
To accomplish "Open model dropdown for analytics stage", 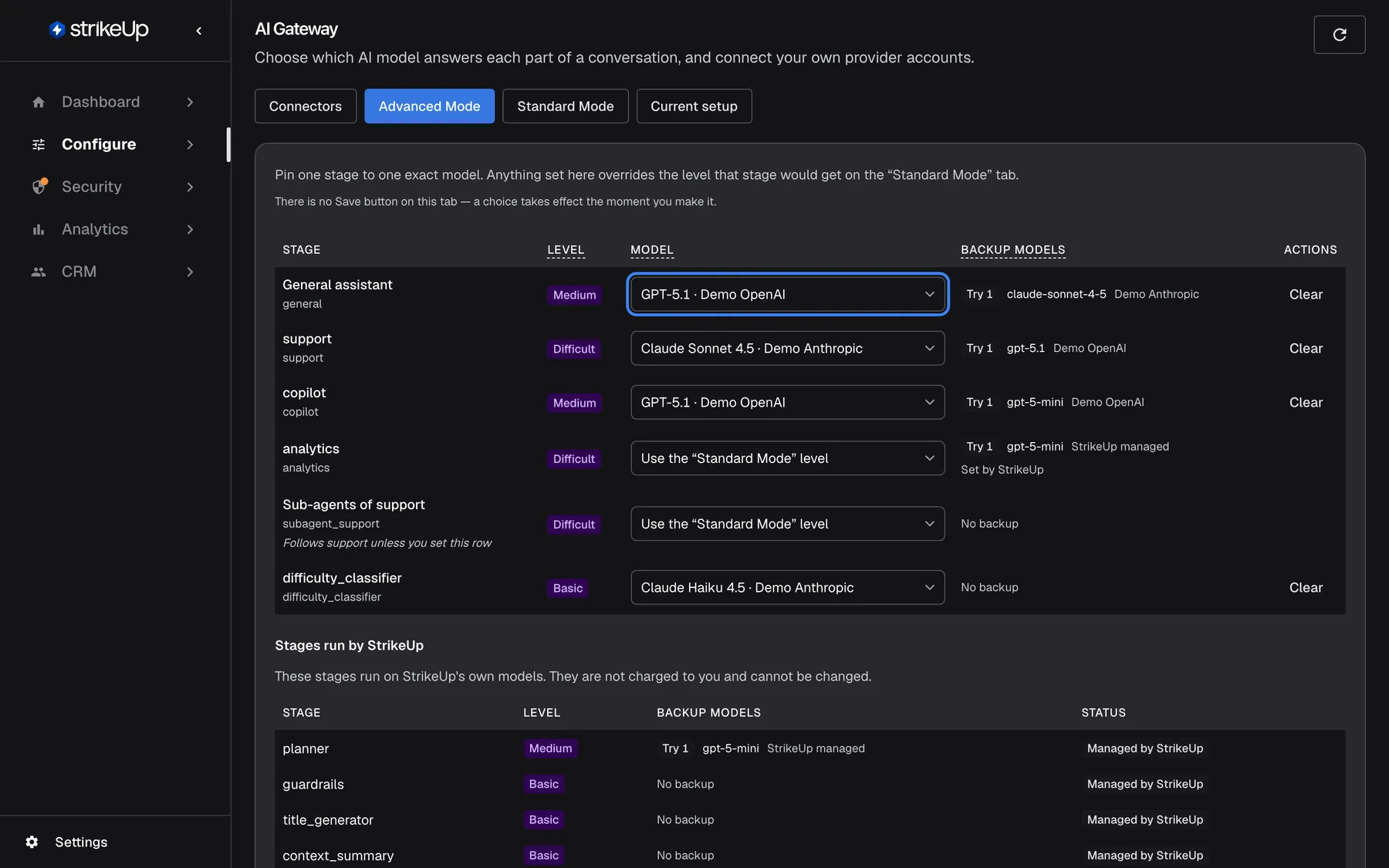I will (x=788, y=458).
